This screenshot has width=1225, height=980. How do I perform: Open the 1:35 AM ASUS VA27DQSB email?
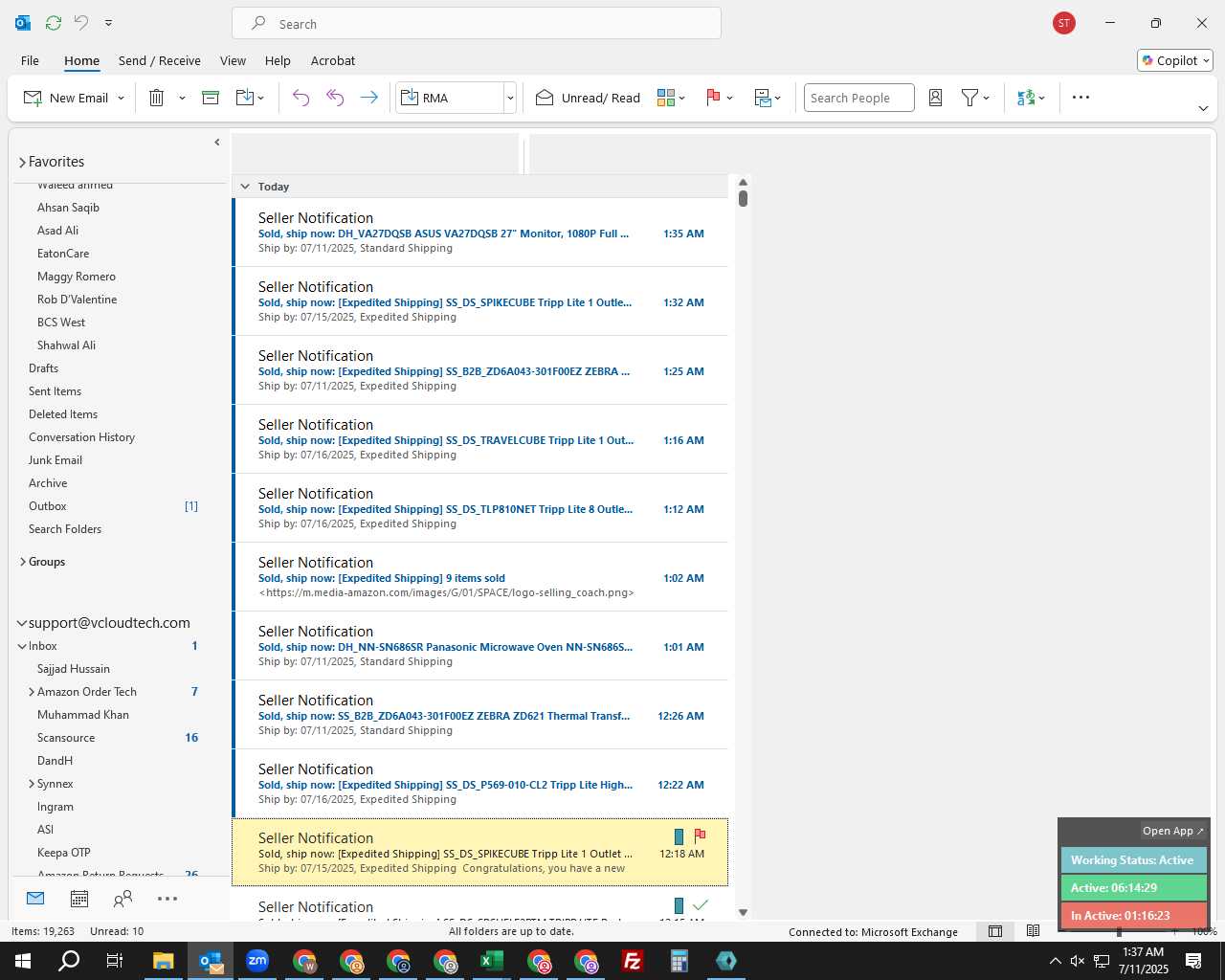pos(480,233)
